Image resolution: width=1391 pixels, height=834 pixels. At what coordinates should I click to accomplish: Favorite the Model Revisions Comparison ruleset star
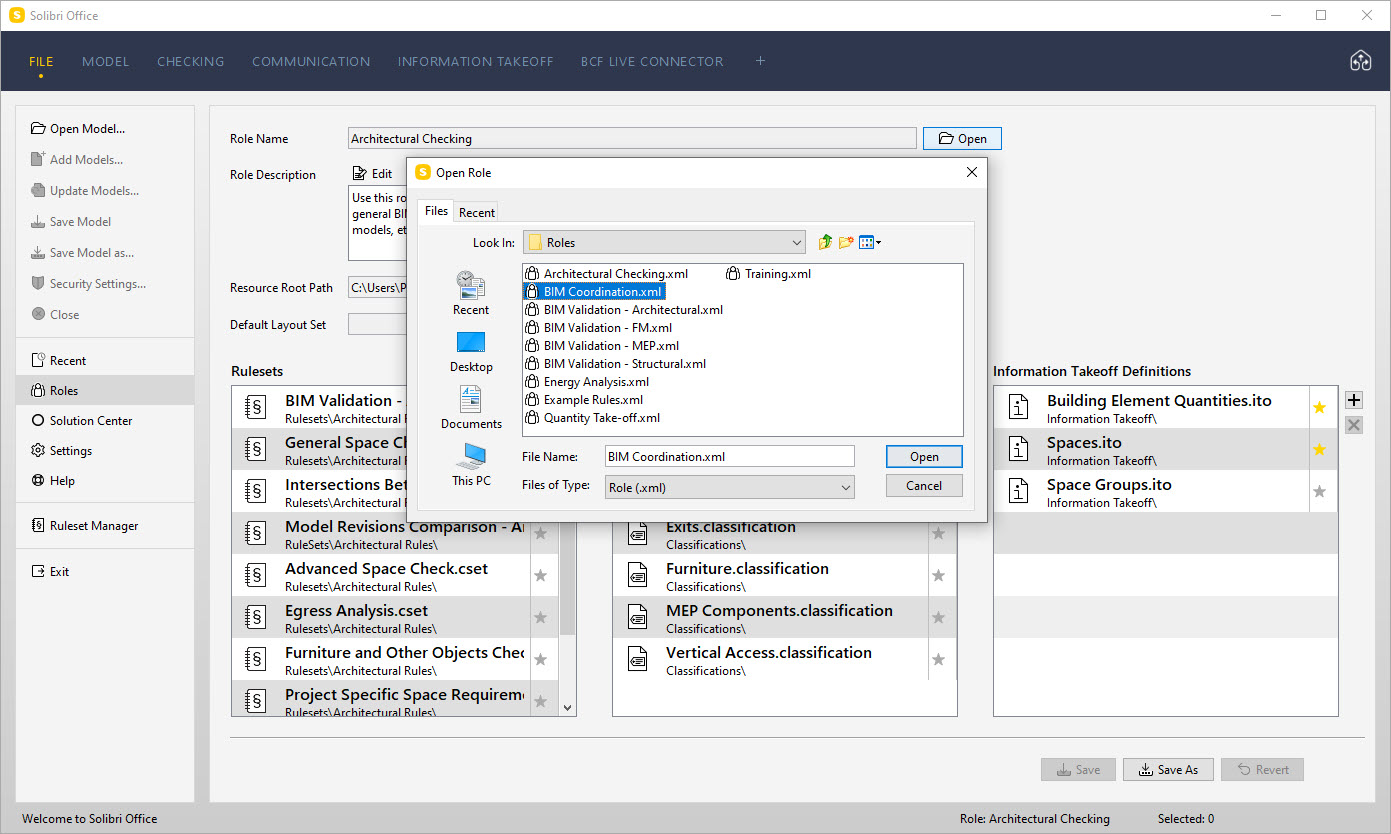(x=541, y=534)
